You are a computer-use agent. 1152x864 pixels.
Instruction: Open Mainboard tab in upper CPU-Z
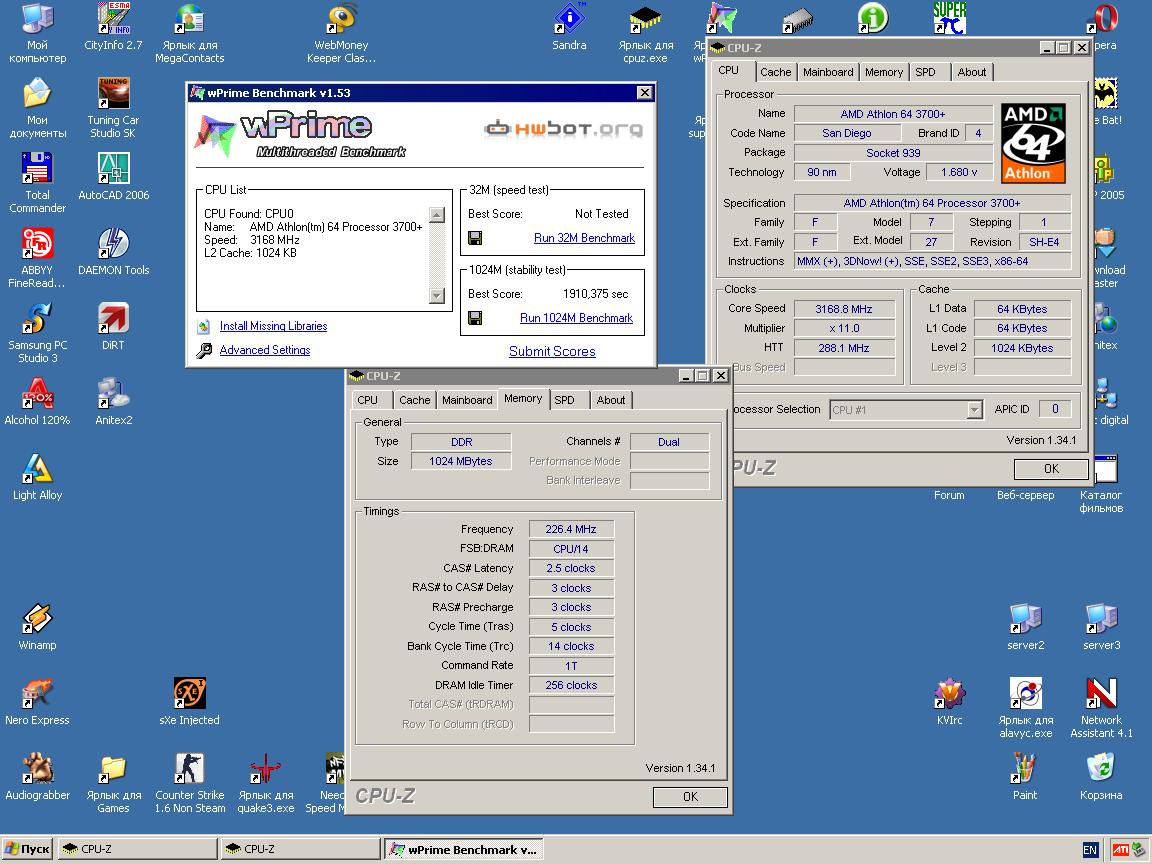(x=828, y=72)
